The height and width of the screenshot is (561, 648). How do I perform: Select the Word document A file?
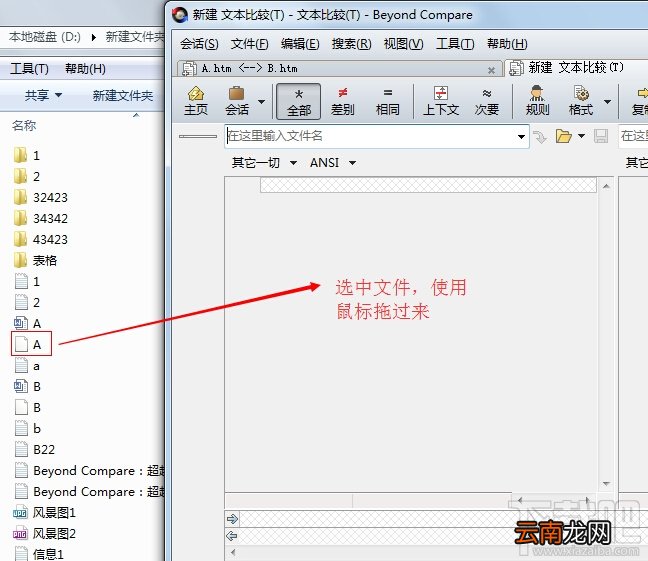(x=28, y=323)
